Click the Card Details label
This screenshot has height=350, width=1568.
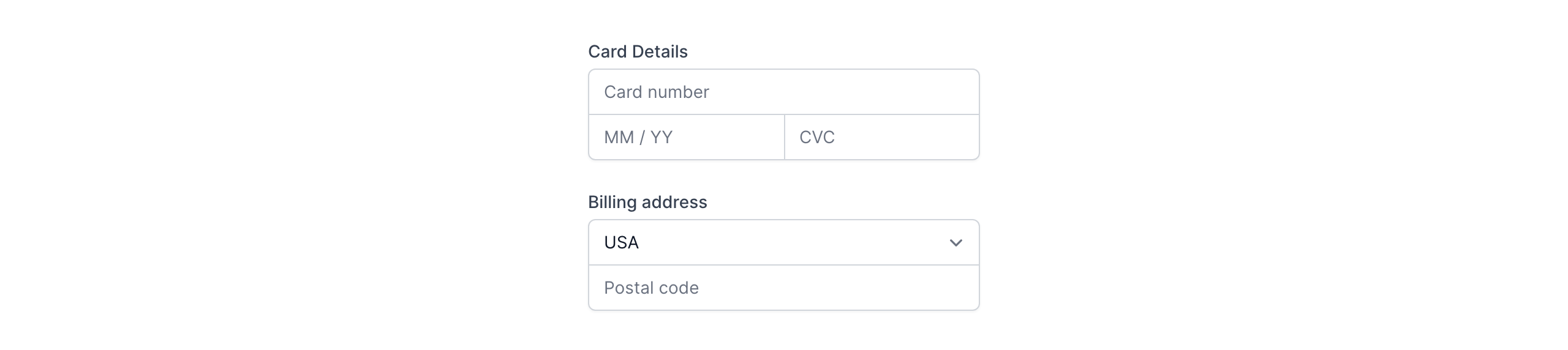tap(638, 52)
